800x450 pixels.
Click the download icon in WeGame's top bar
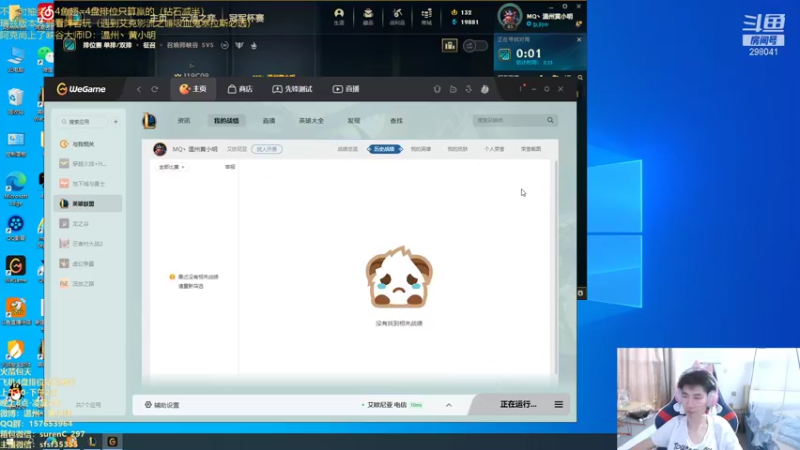[468, 89]
